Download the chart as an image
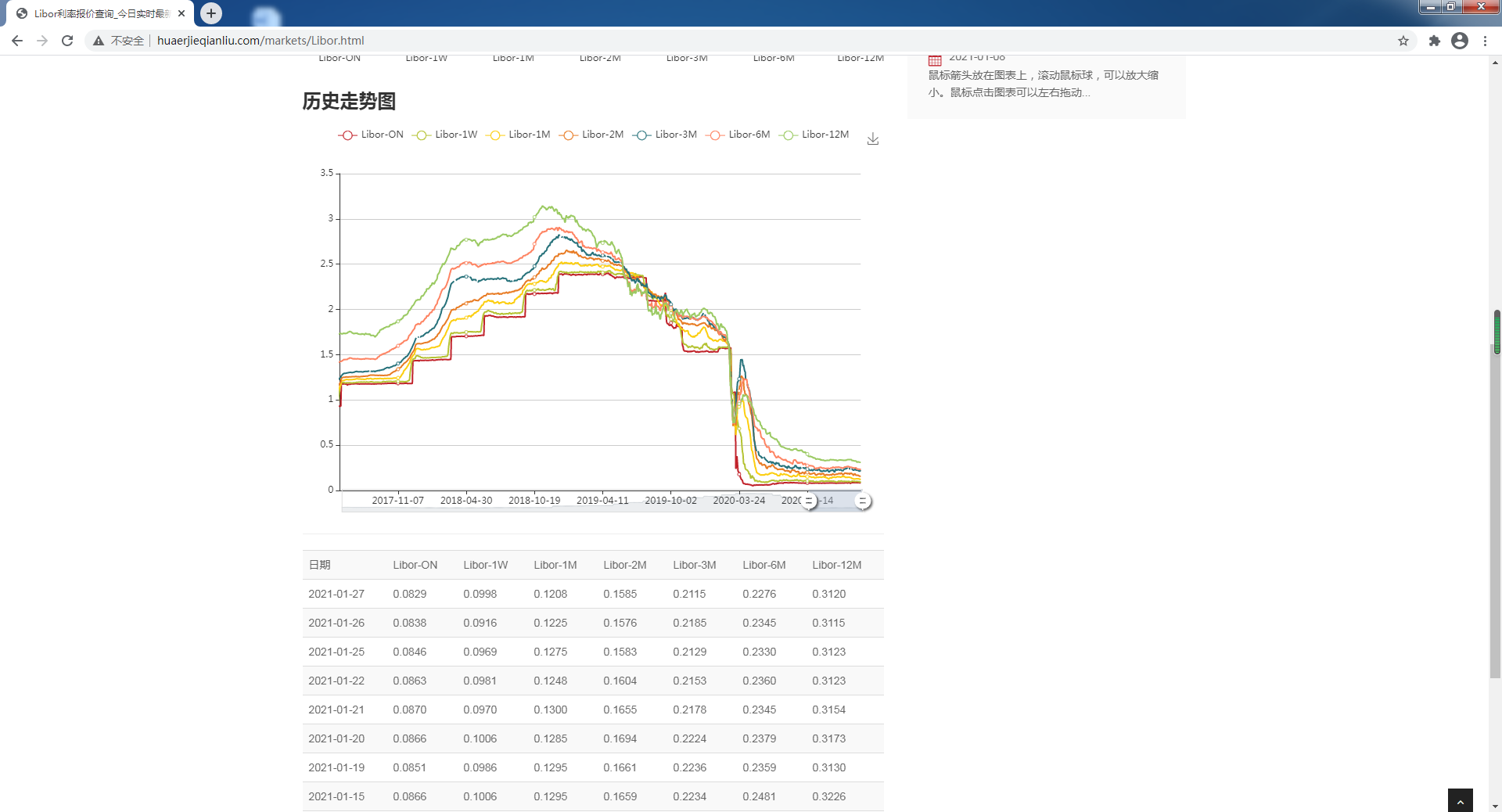 click(x=872, y=138)
